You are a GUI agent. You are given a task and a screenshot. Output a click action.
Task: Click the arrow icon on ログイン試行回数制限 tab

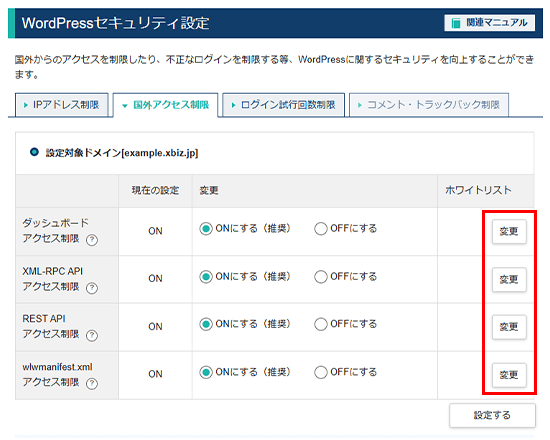(233, 105)
